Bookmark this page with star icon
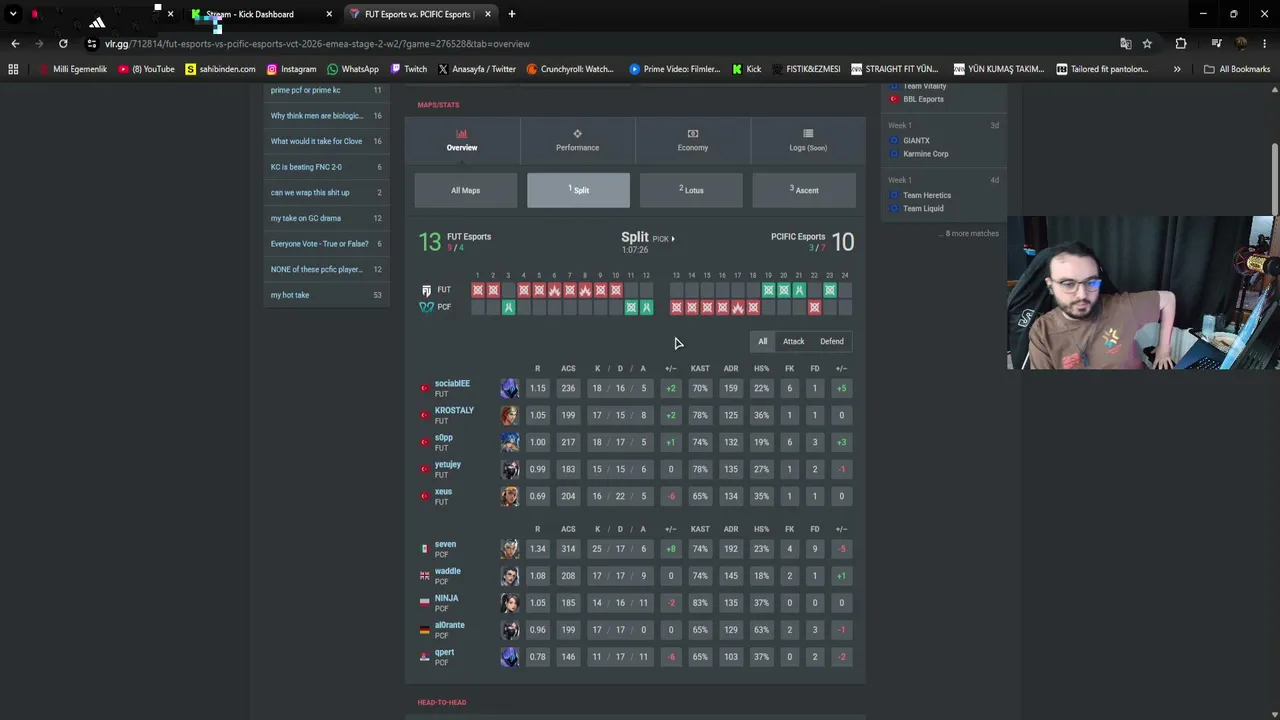 point(1147,44)
